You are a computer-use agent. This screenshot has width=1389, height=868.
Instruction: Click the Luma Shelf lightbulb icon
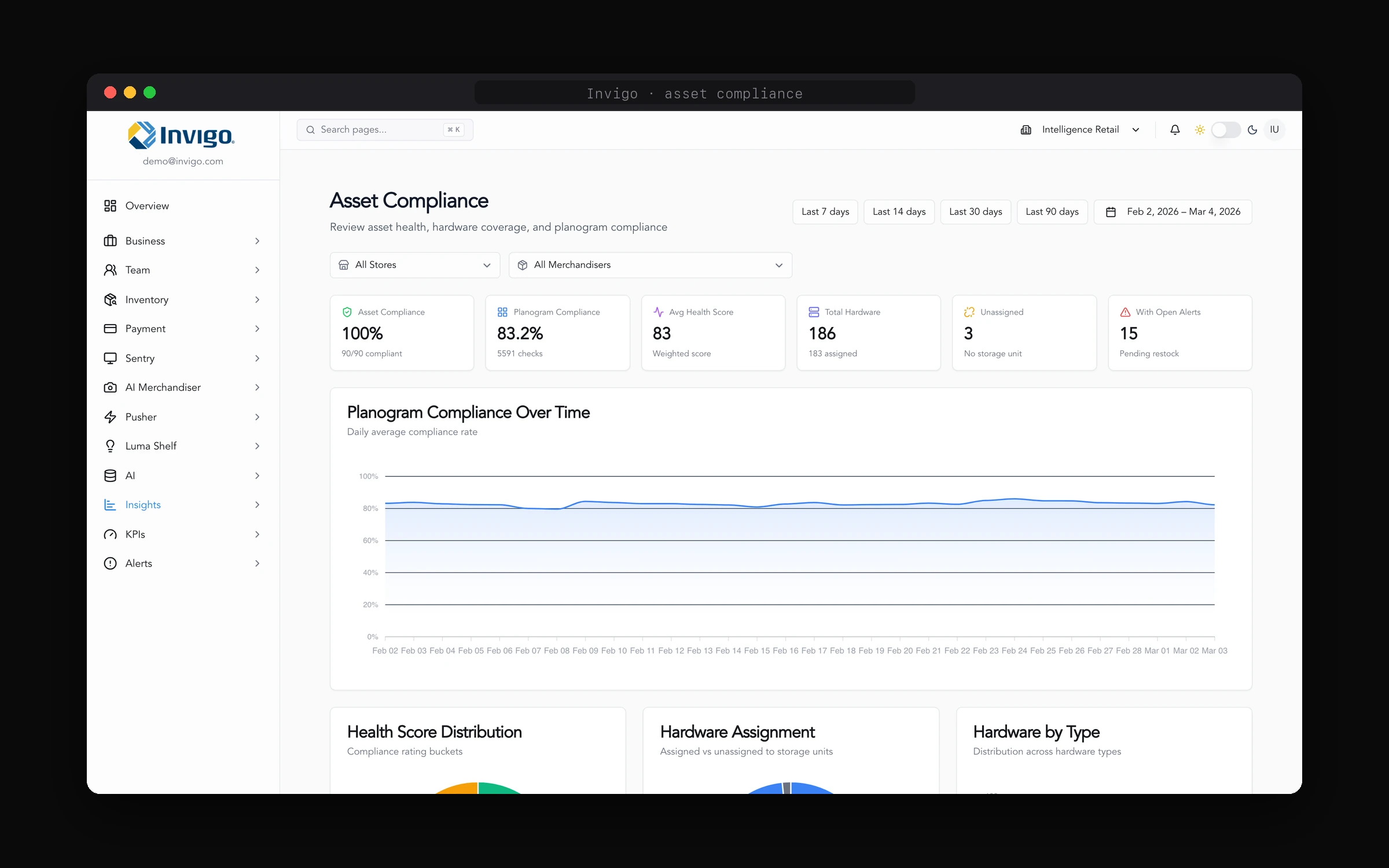click(110, 446)
